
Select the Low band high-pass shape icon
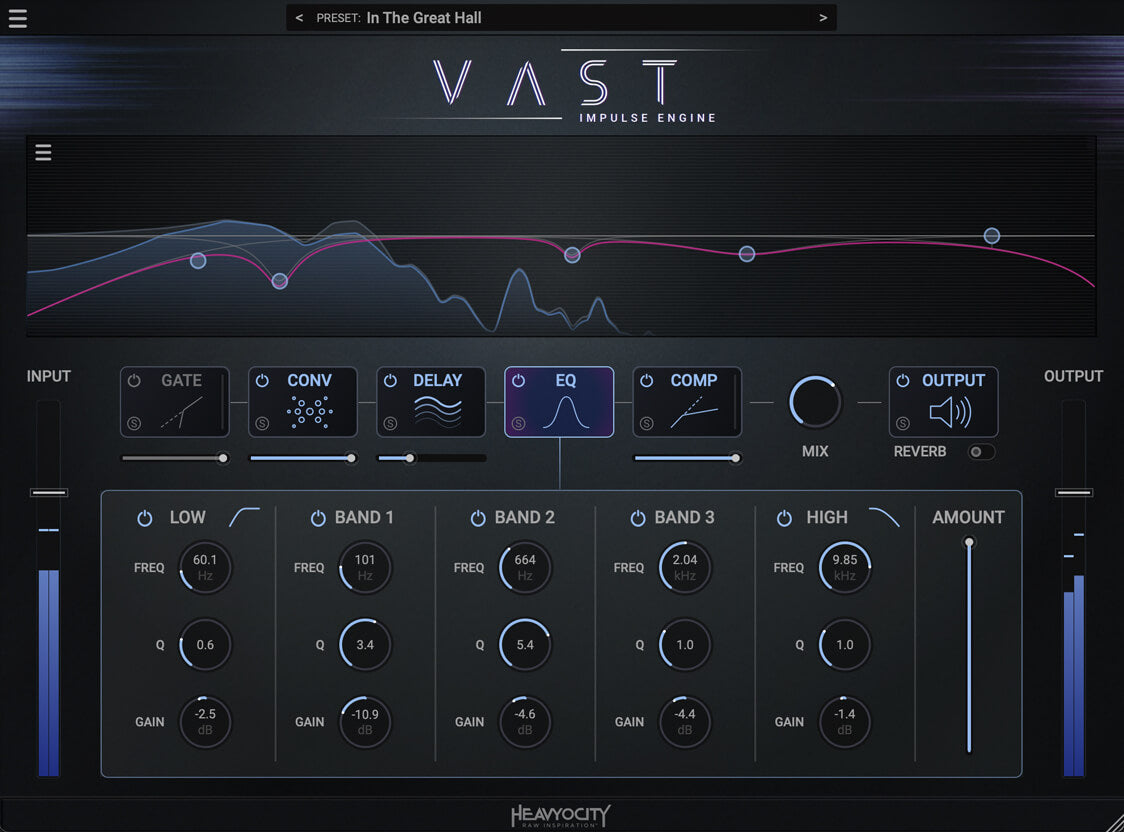tap(244, 517)
